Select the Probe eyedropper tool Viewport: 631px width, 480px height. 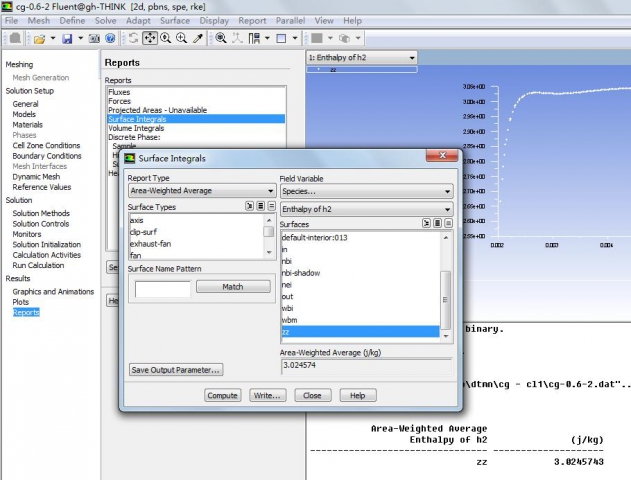point(197,38)
